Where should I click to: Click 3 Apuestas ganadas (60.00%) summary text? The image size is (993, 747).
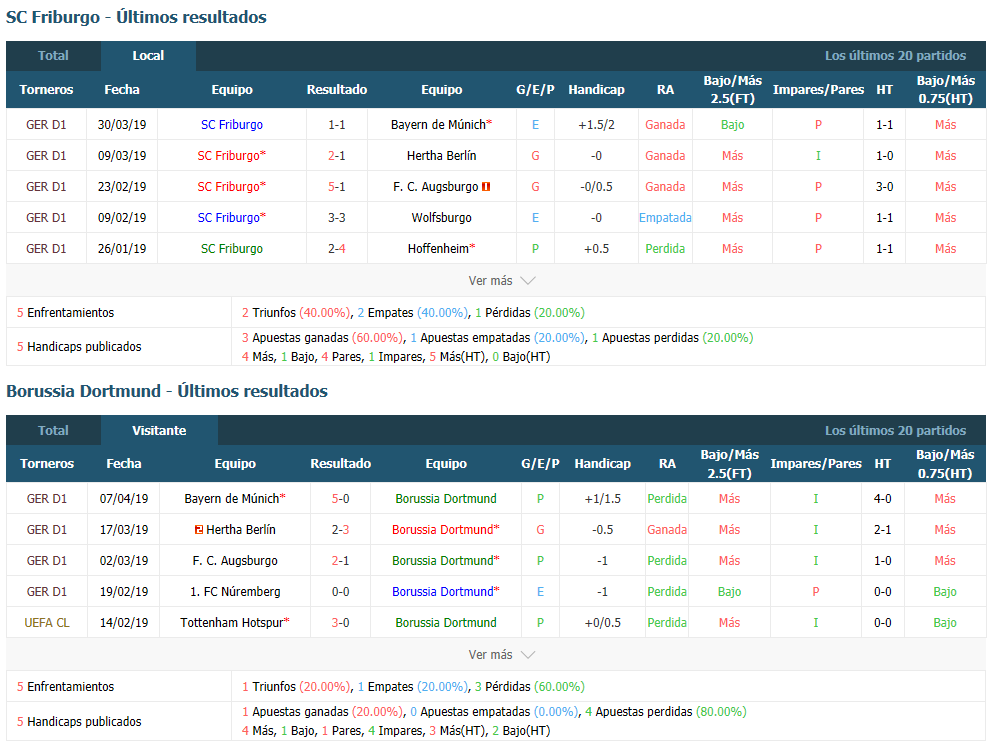click(322, 338)
